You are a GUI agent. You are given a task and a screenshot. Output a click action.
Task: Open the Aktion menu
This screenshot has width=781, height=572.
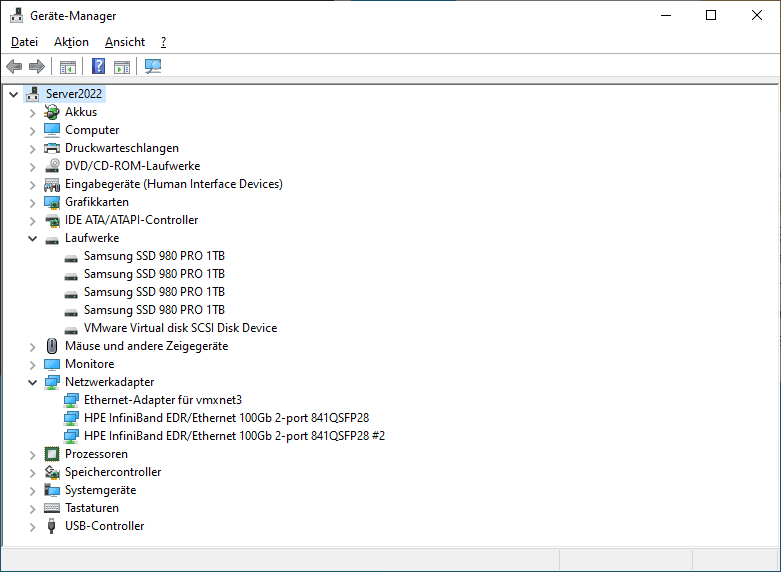71,42
